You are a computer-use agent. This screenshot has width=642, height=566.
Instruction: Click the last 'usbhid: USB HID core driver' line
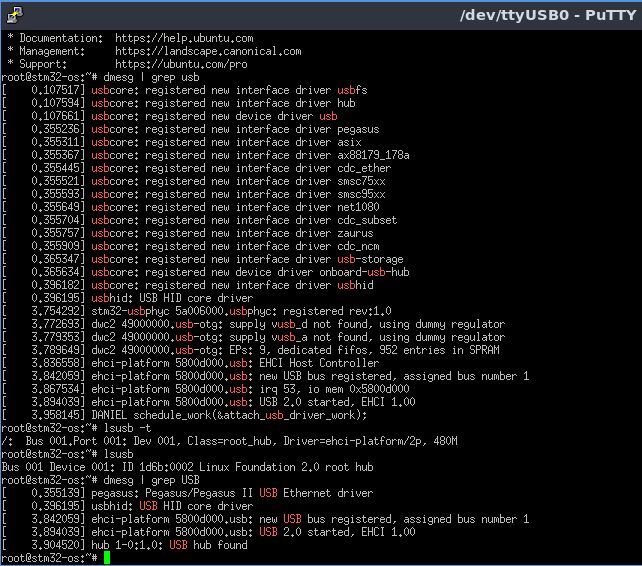(x=127, y=507)
